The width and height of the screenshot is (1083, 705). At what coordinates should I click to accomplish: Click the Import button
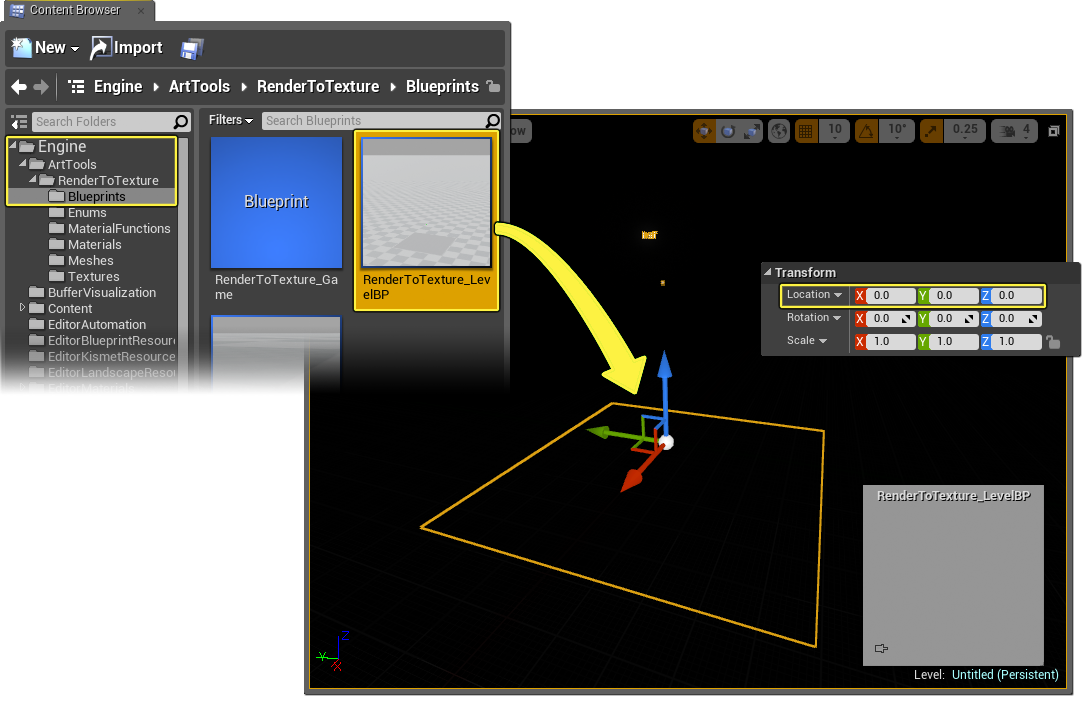(127, 48)
